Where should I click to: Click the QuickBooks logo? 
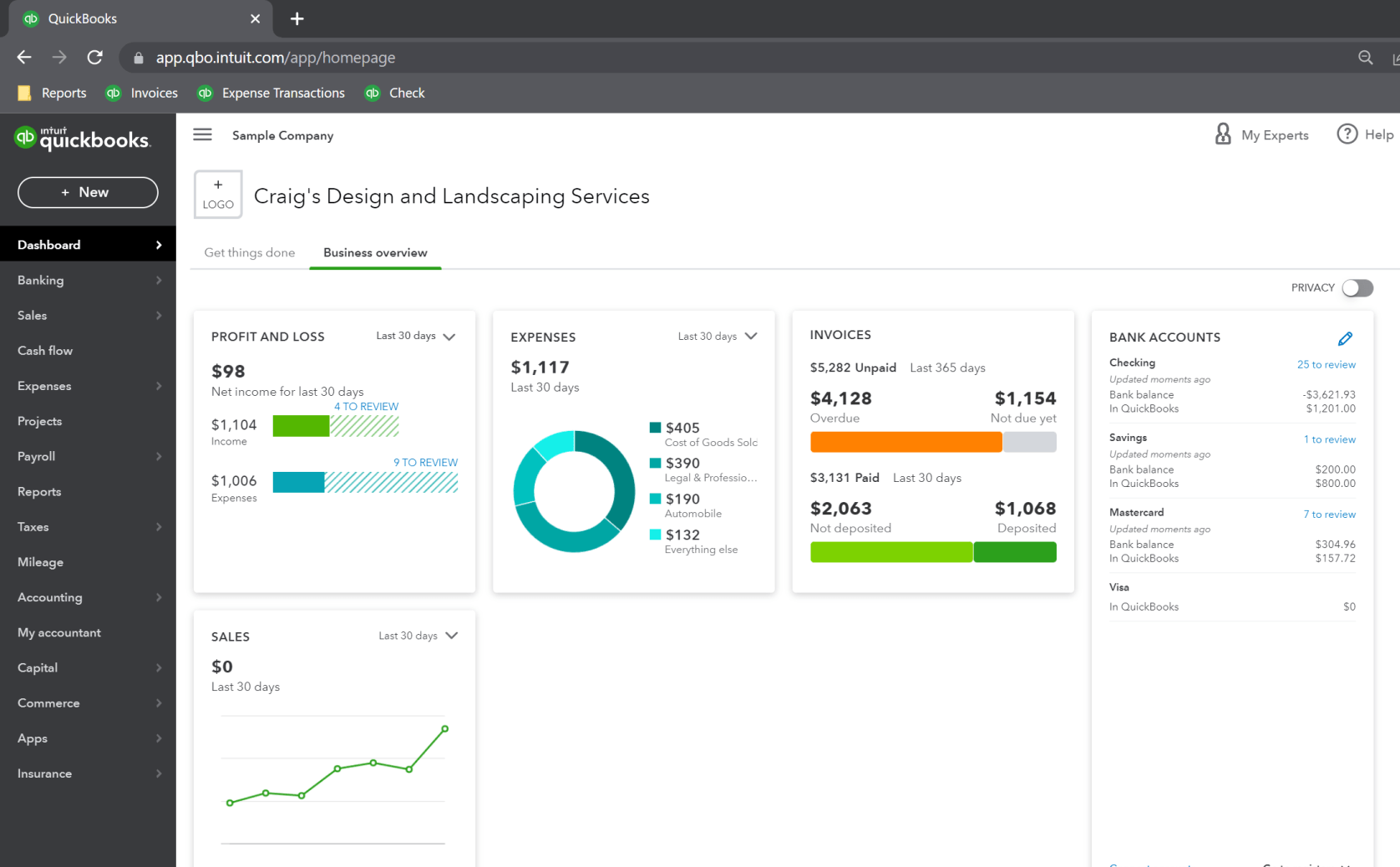point(83,139)
